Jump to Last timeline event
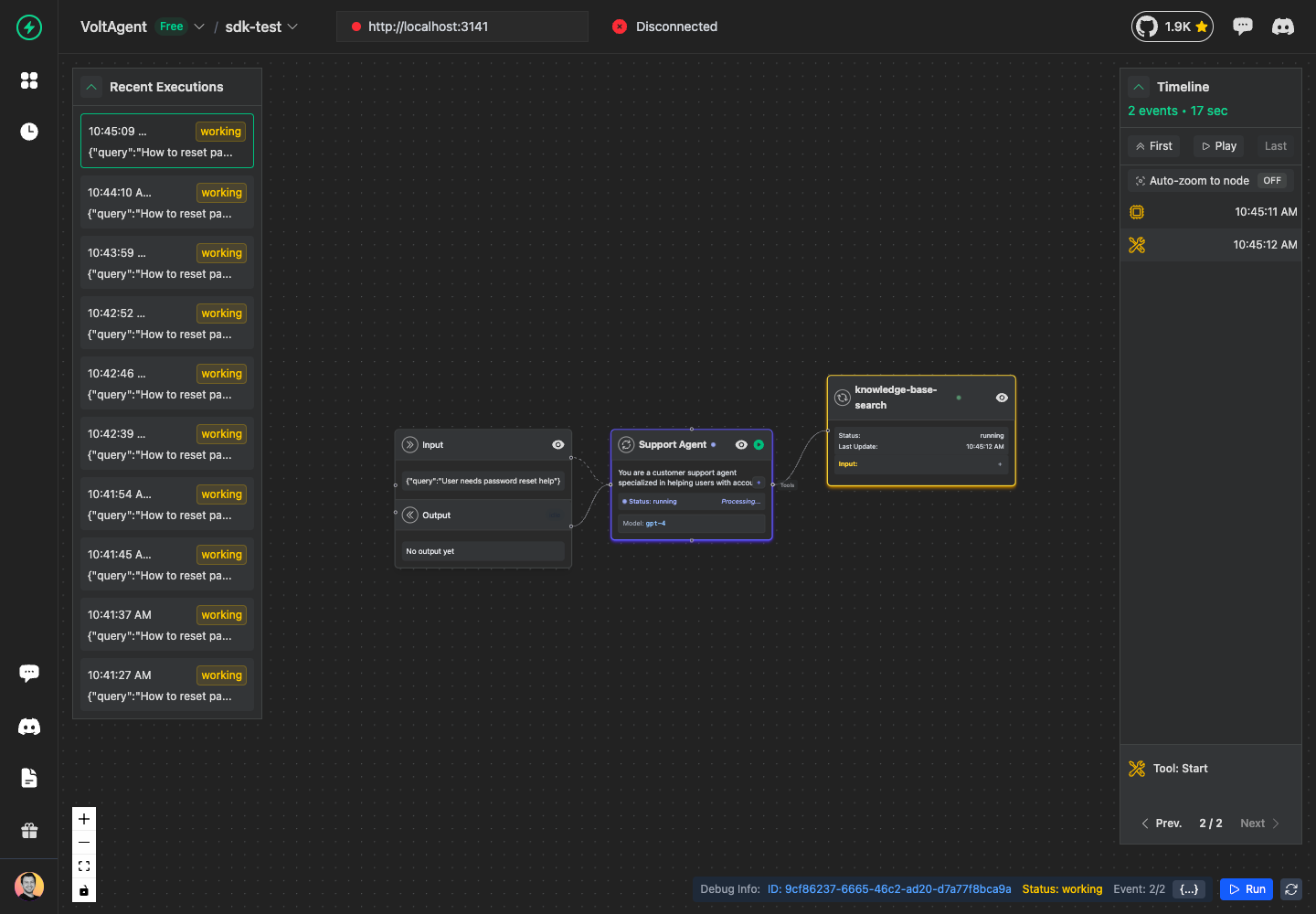Screen dimensions: 1316x914 coord(1276,146)
